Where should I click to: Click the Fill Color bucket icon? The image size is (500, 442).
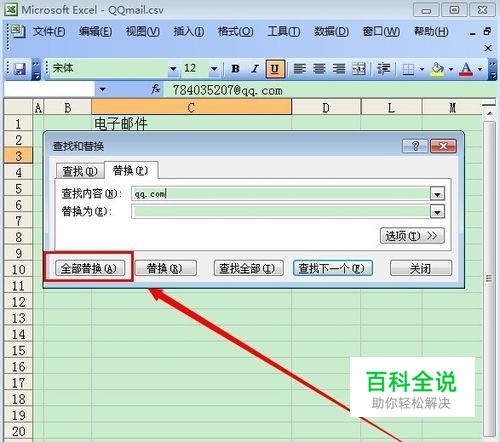pos(438,69)
